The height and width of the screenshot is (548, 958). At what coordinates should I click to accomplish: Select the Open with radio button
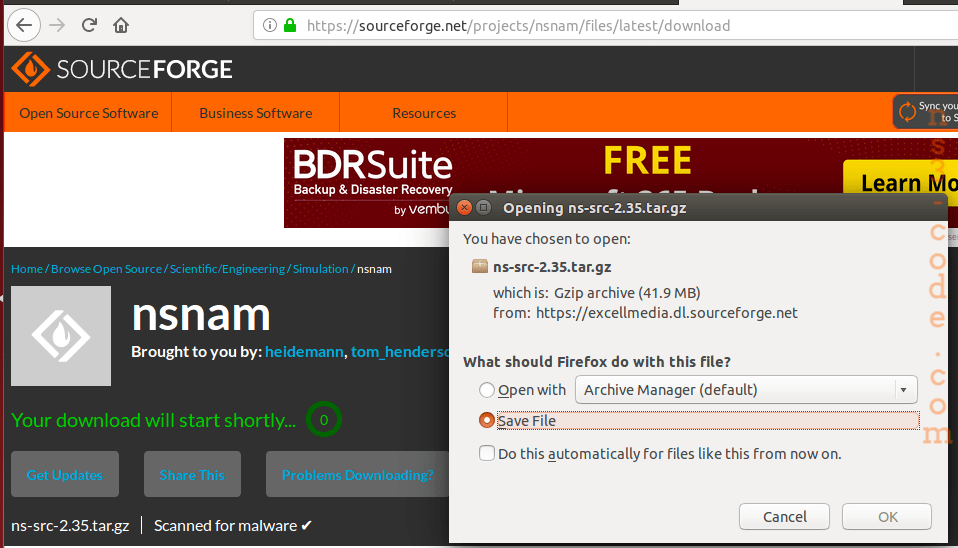pyautogui.click(x=486, y=390)
